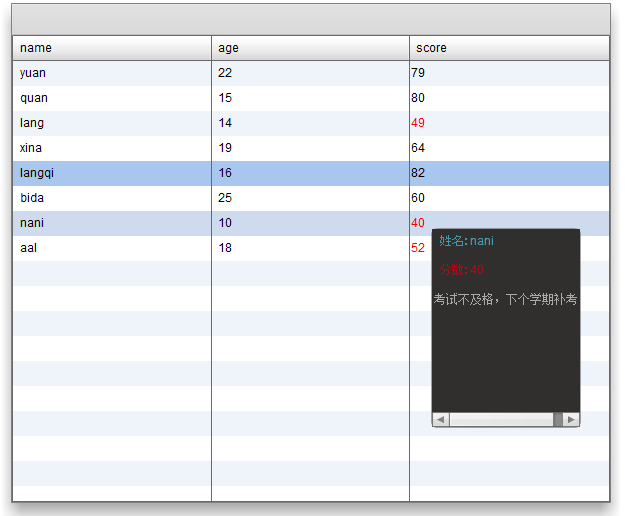Click red score 52 in aal row
Viewport: 625px width, 516px height.
coord(418,248)
